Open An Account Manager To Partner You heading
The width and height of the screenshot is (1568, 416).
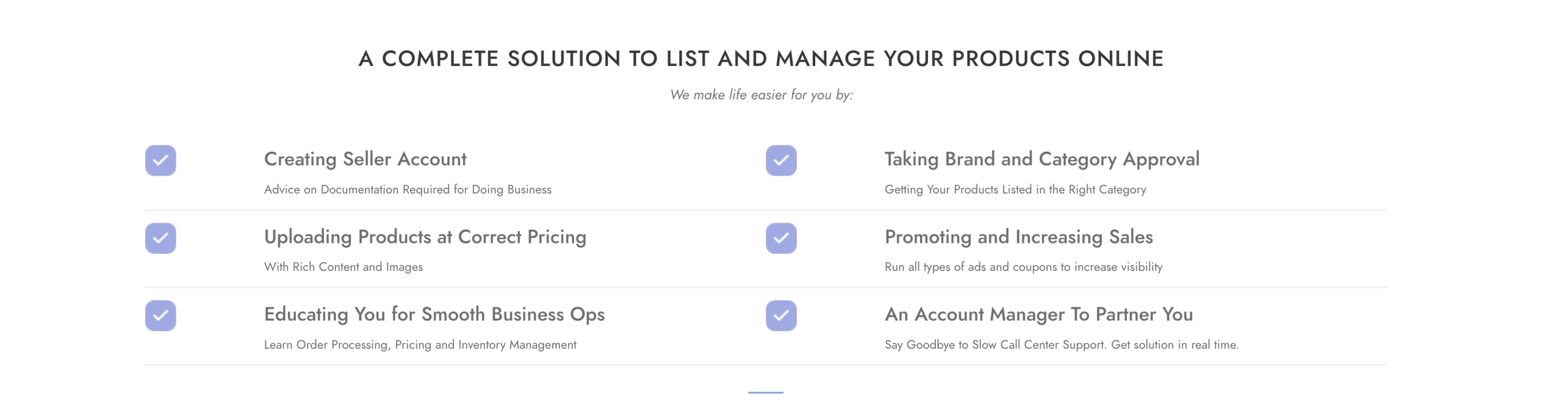tap(1038, 314)
